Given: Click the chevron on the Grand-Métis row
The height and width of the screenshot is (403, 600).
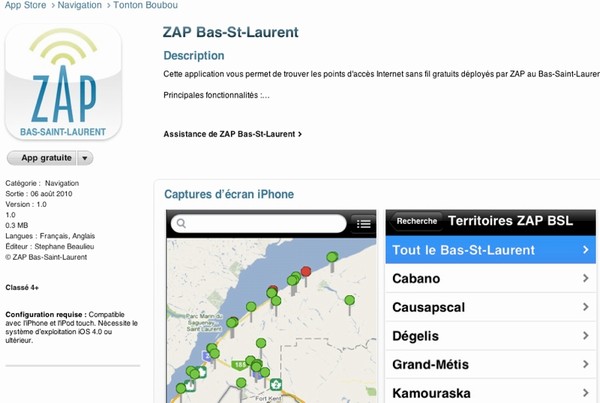Looking at the screenshot, I should [585, 364].
